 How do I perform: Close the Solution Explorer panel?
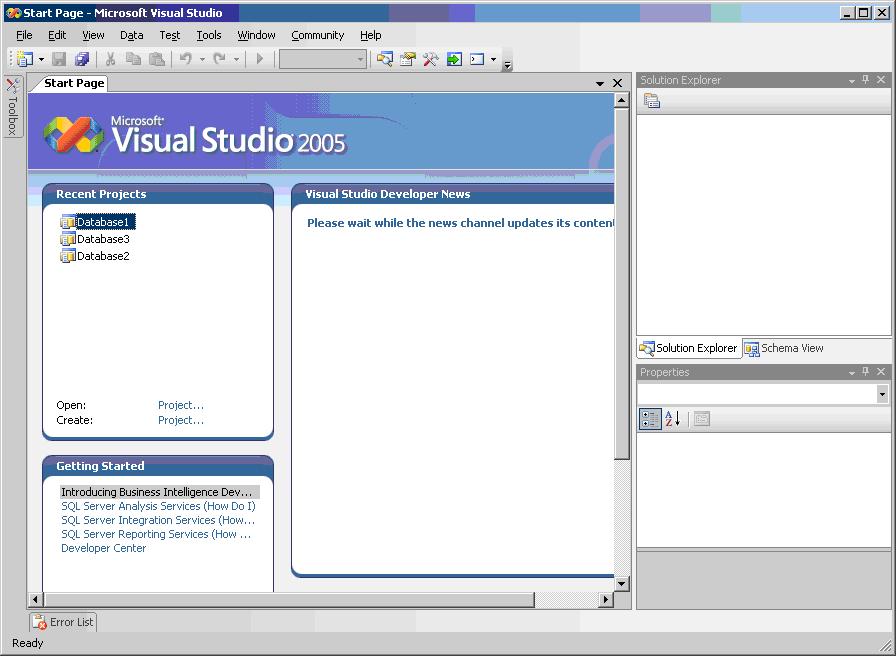tap(881, 80)
